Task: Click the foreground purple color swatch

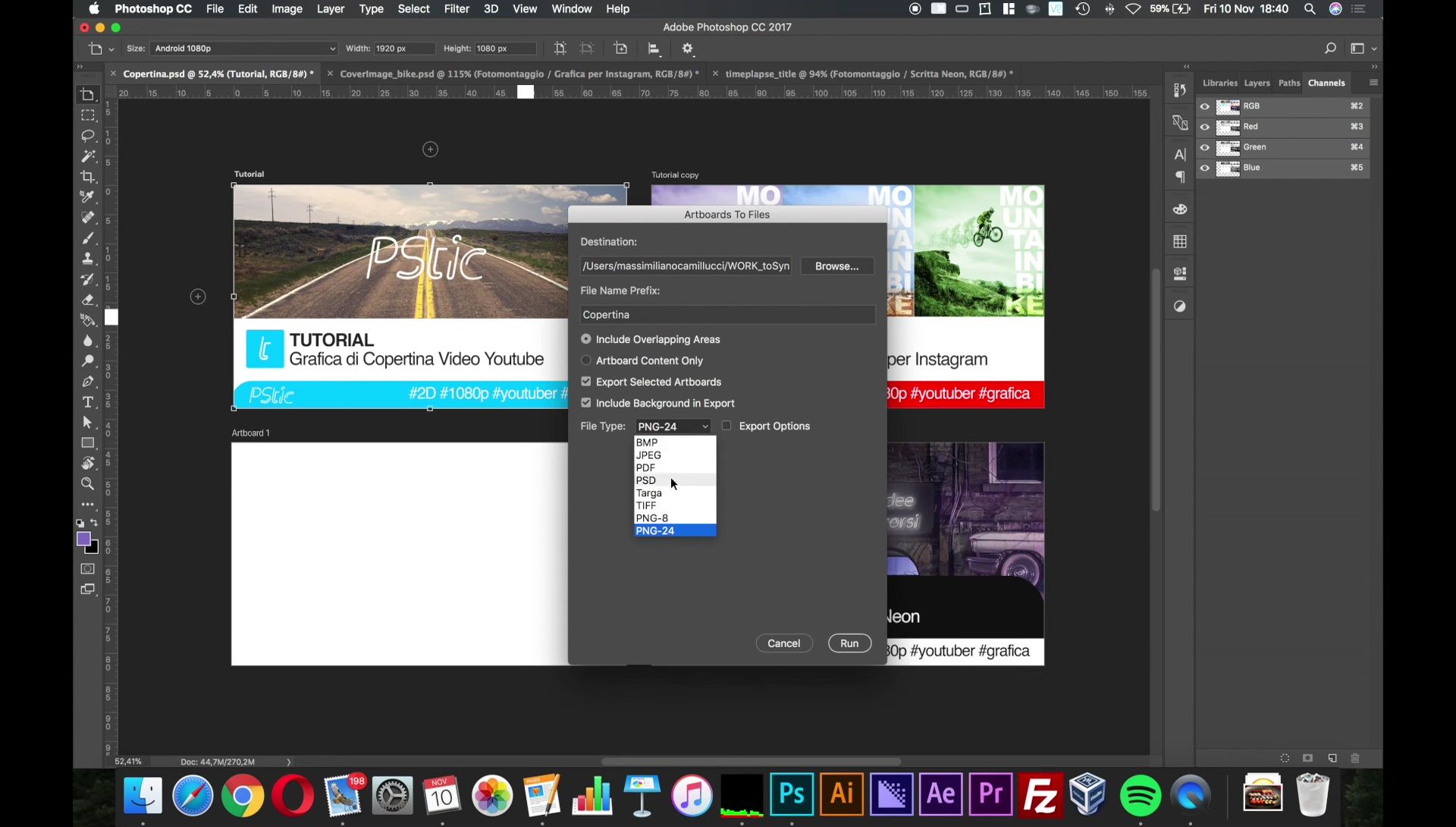Action: [x=83, y=539]
